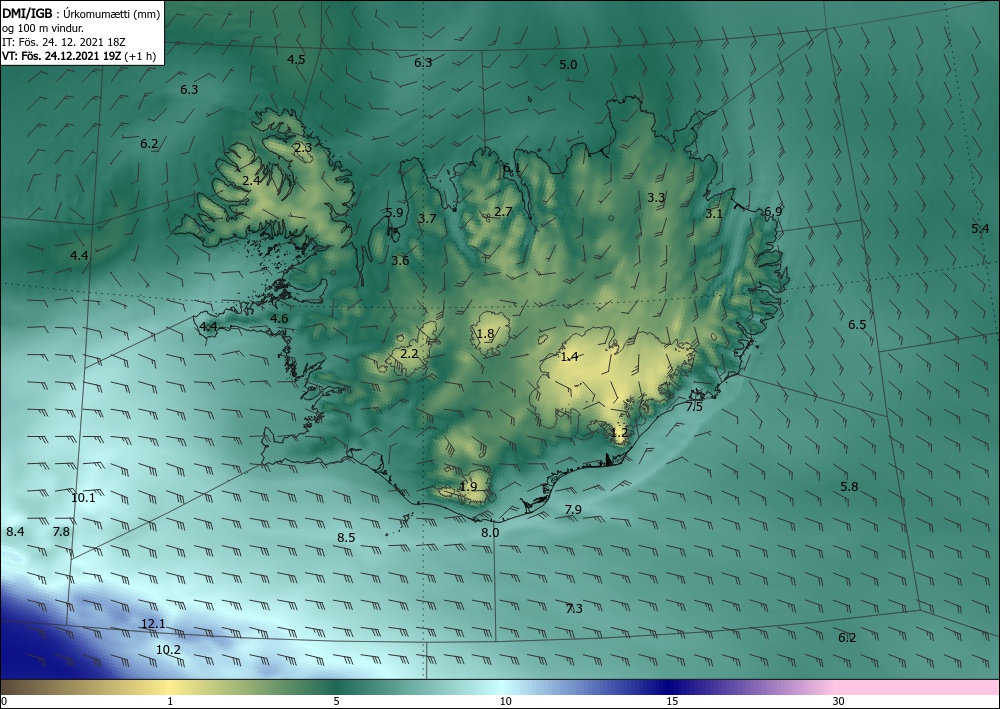Image resolution: width=1000 pixels, height=709 pixels.
Task: Select the 1.9 value on the southern glacier
Action: (468, 486)
